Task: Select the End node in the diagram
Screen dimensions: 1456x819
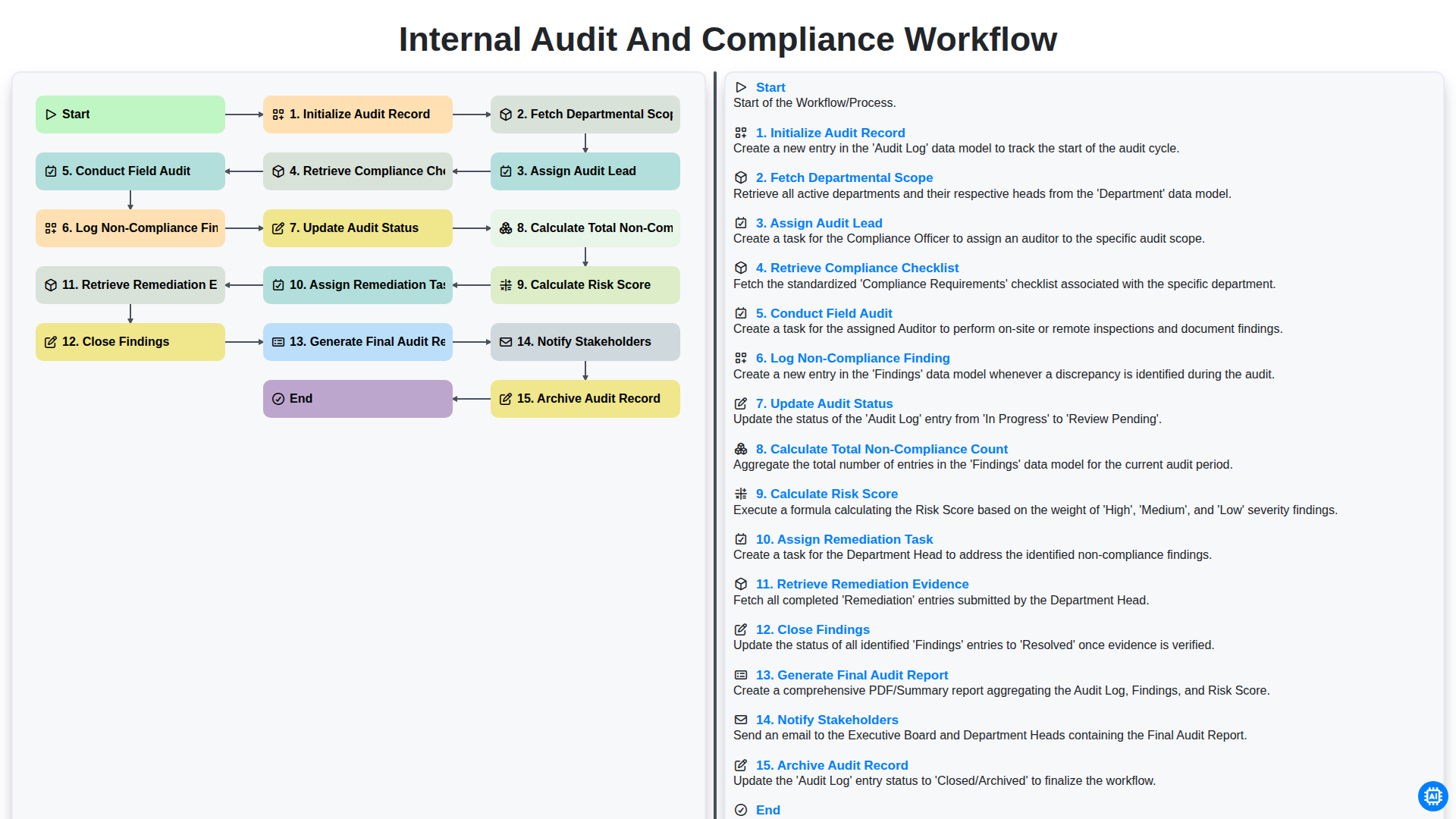Action: tap(358, 399)
